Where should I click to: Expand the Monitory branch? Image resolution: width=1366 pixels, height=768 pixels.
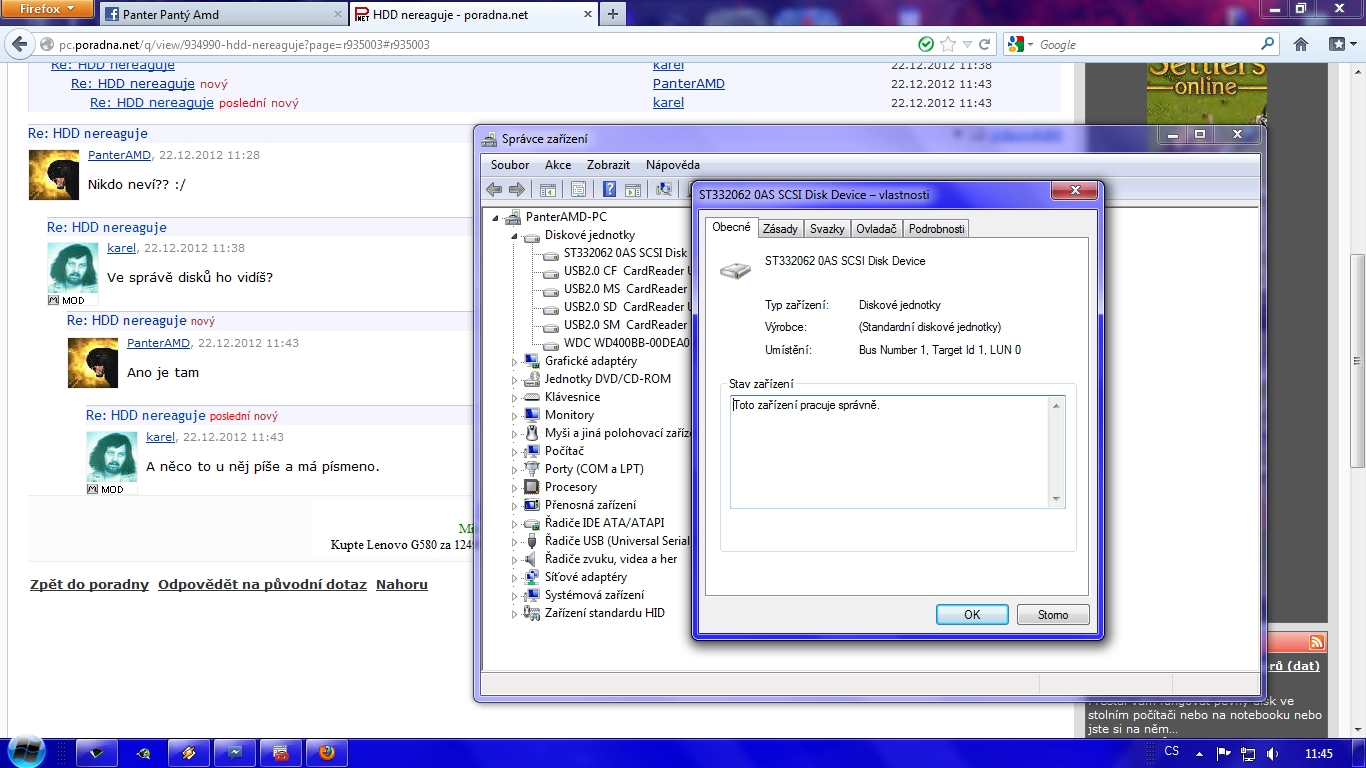[515, 415]
